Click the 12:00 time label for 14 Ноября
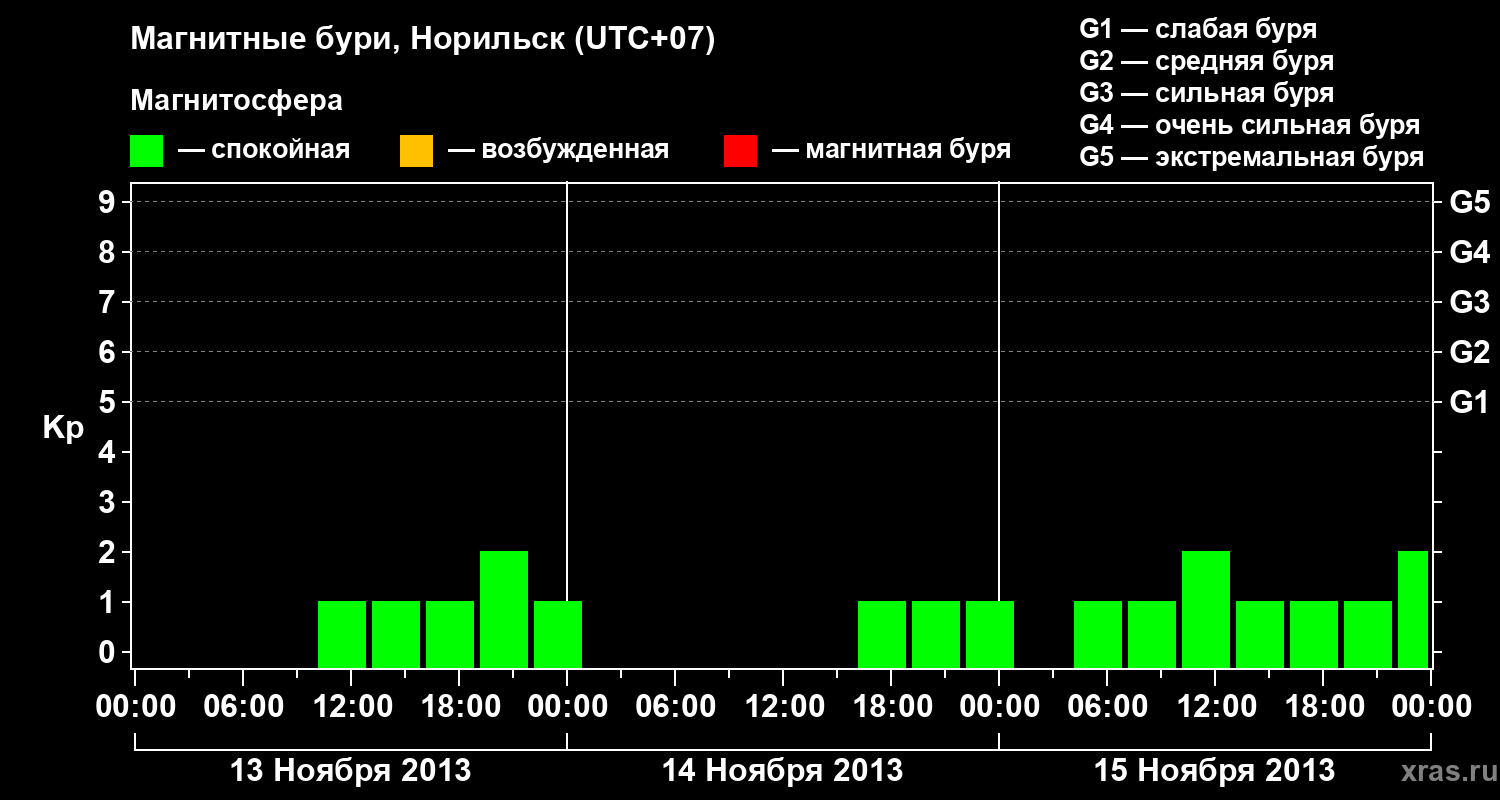1500x800 pixels. [784, 707]
